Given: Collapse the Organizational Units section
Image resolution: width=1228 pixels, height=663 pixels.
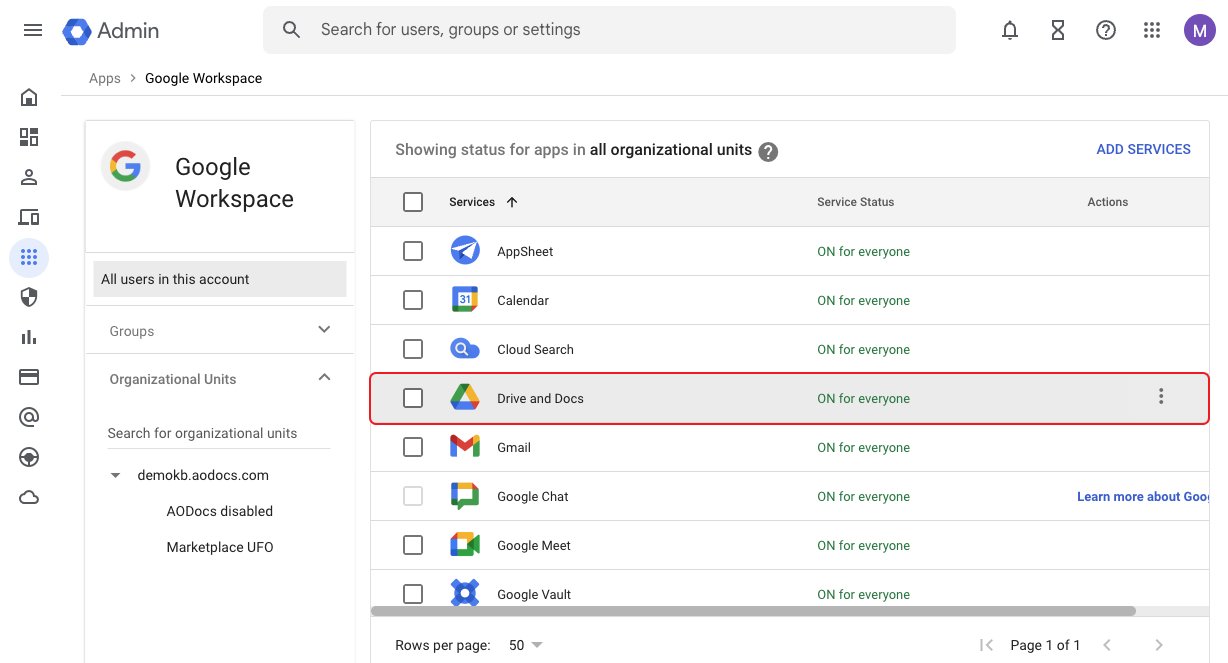Looking at the screenshot, I should tap(323, 378).
